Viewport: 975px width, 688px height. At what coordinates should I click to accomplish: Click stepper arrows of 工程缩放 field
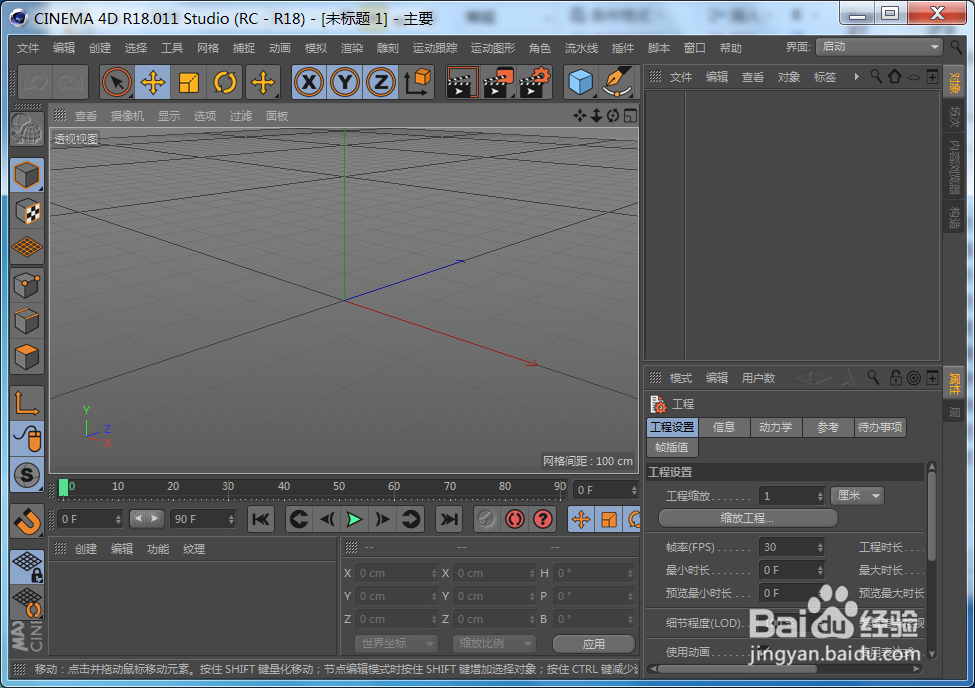(x=820, y=496)
